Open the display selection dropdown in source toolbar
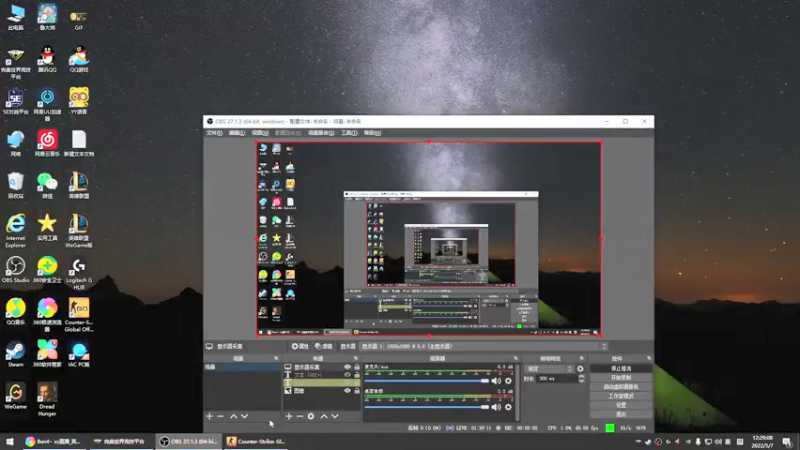This screenshot has height=450, width=800. tap(484, 346)
